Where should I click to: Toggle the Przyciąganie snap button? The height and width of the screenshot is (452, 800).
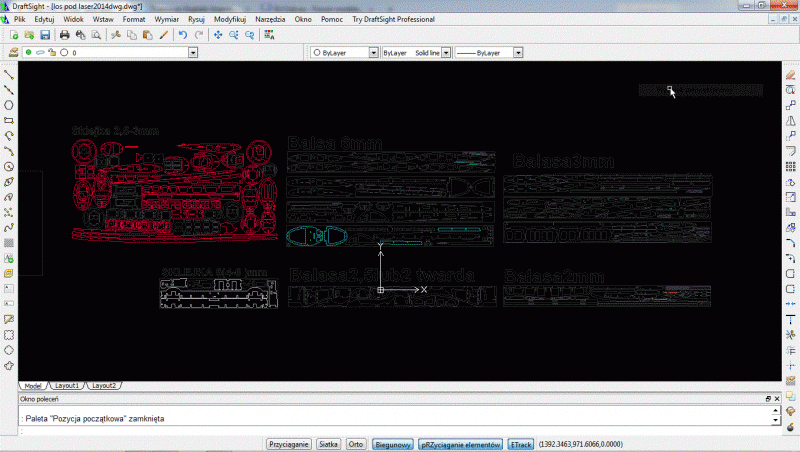tap(289, 443)
